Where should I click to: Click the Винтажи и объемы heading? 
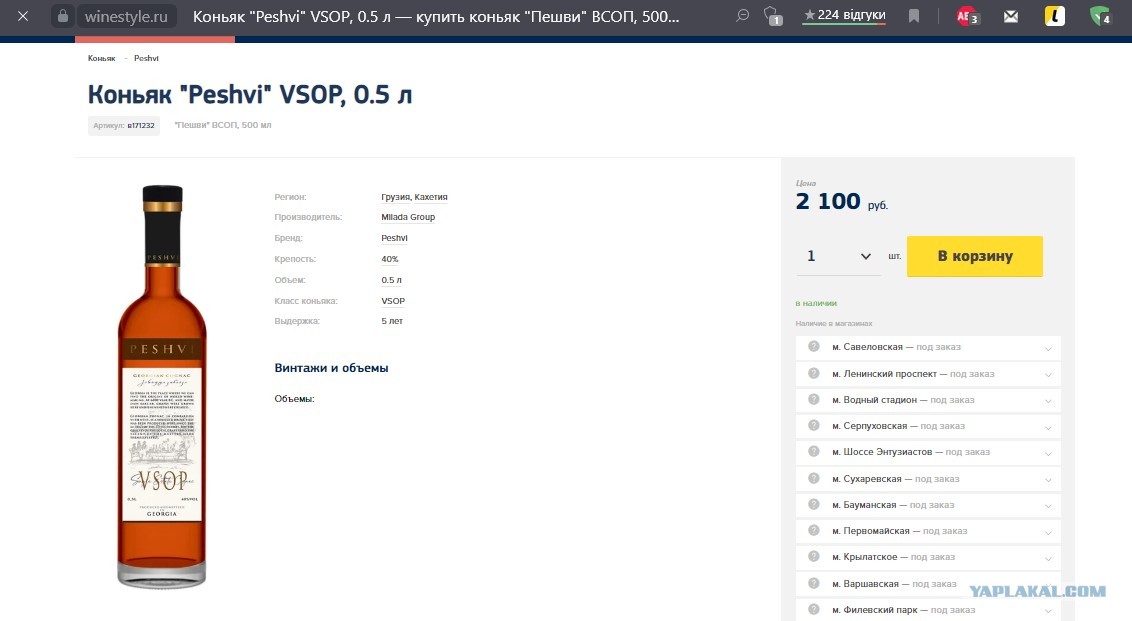click(331, 368)
